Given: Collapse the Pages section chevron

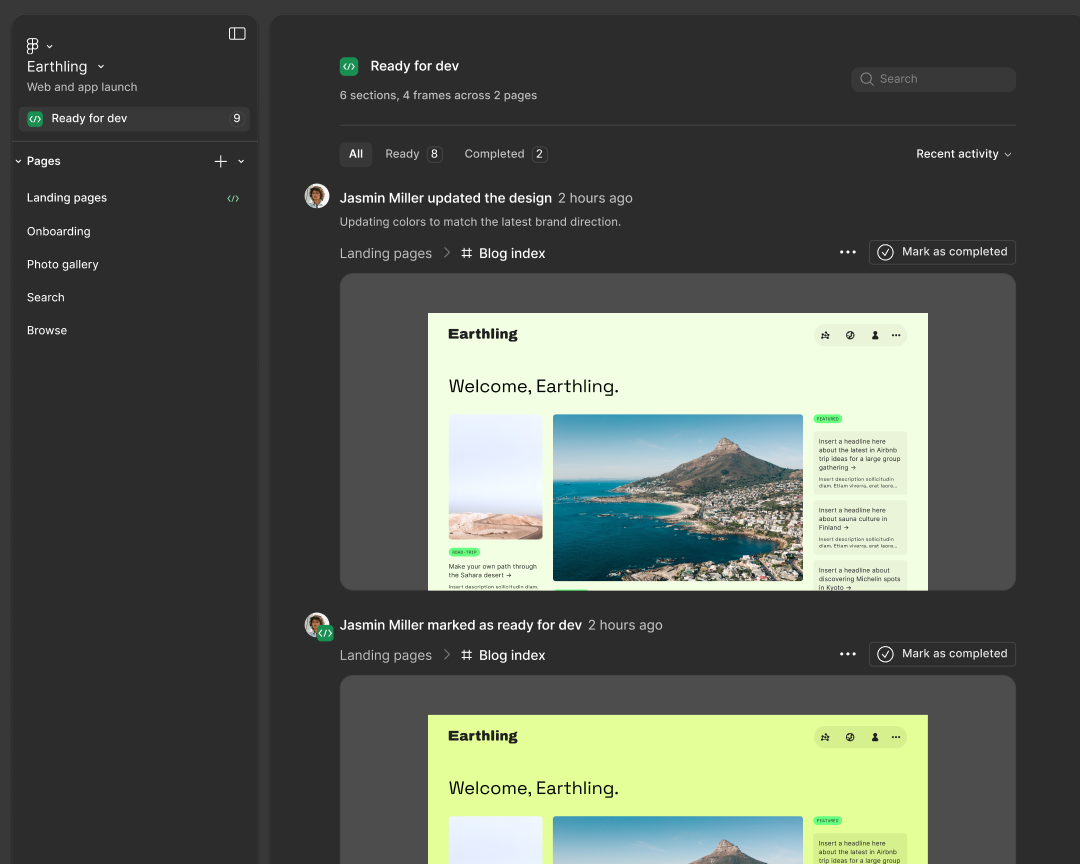Looking at the screenshot, I should tap(16, 161).
